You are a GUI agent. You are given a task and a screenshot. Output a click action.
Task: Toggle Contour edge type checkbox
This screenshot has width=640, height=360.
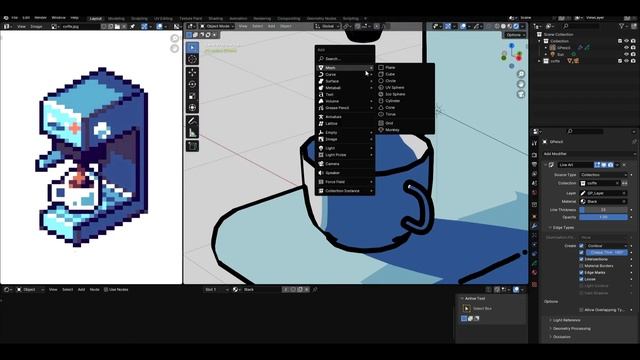(582, 246)
